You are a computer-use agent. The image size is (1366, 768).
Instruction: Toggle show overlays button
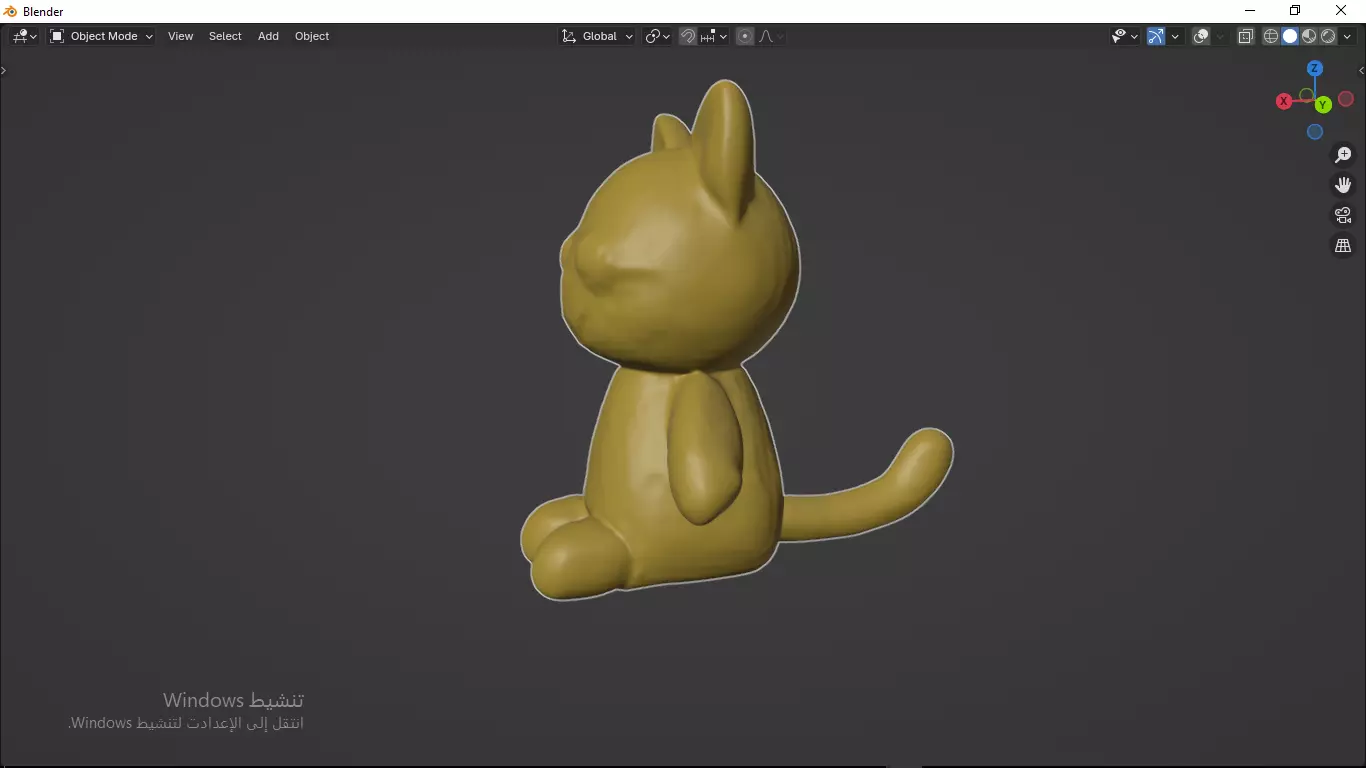1201,36
